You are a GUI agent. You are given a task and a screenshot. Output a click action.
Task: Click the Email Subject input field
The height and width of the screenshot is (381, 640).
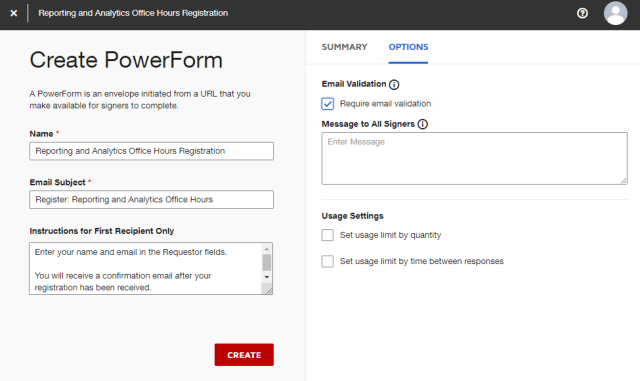151,200
